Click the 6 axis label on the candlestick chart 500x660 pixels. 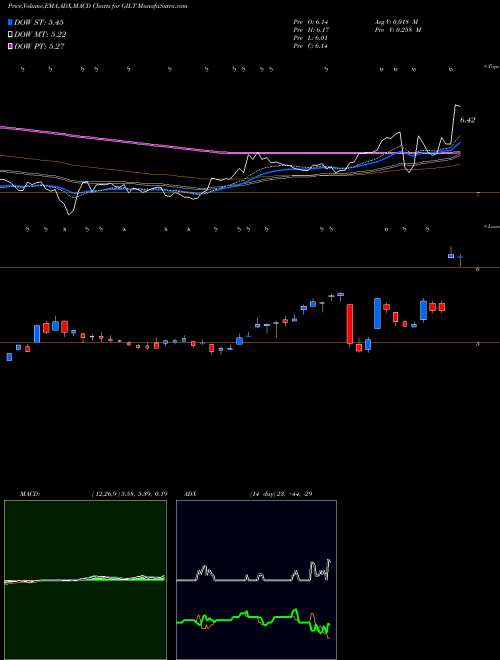[x=478, y=269]
